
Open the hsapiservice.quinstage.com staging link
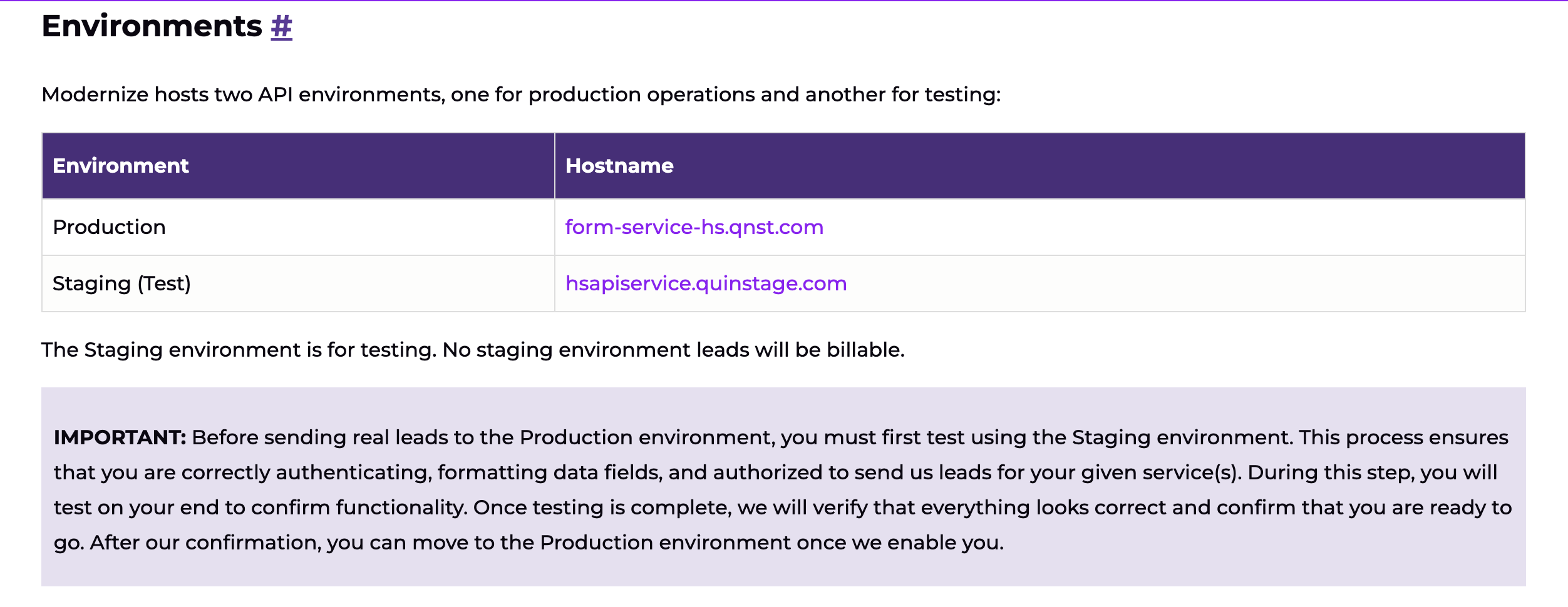[706, 283]
